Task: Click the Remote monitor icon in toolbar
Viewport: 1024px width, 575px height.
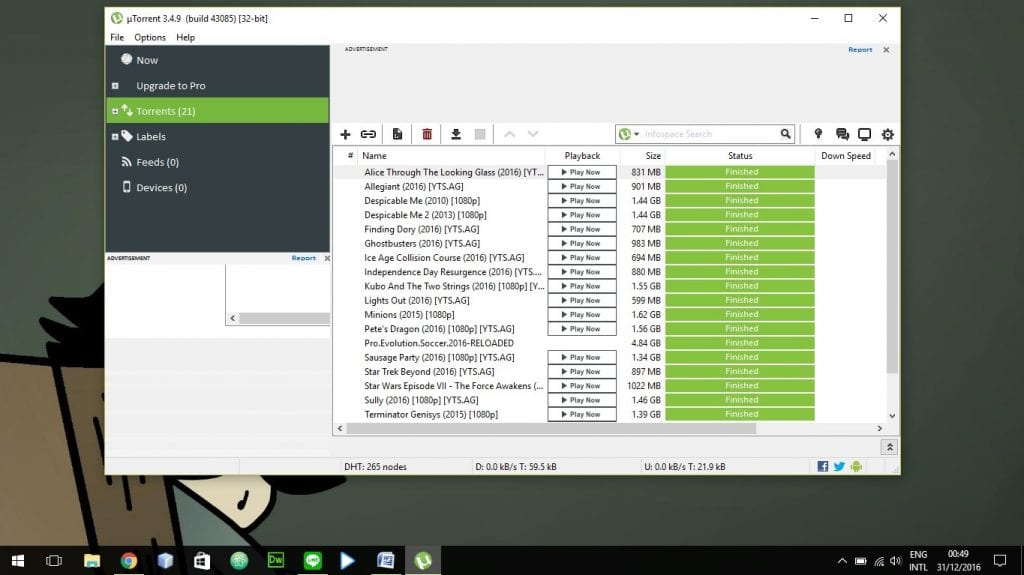Action: (864, 134)
